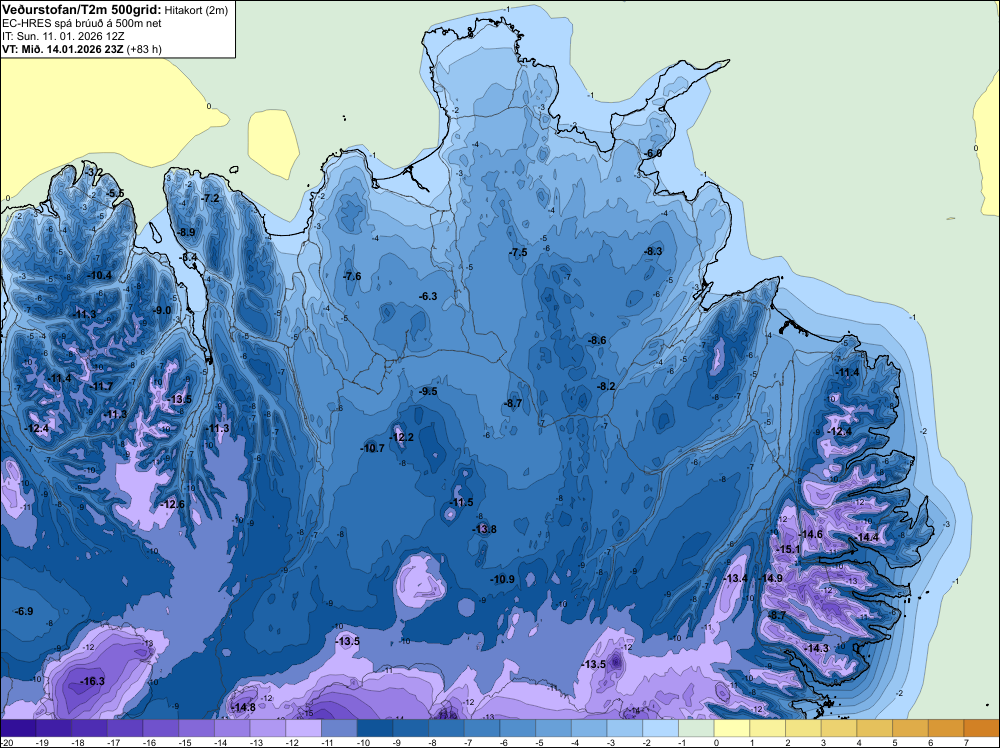1000x748 pixels.
Task: Click the -7.6 temperature label
Action: (351, 276)
